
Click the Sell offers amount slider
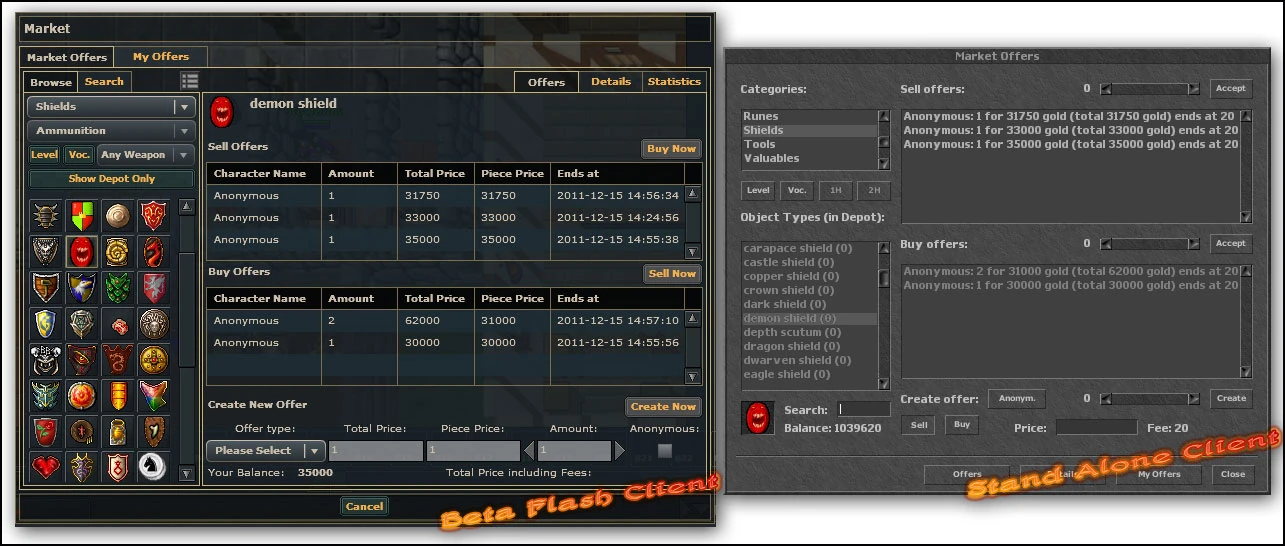(1149, 89)
